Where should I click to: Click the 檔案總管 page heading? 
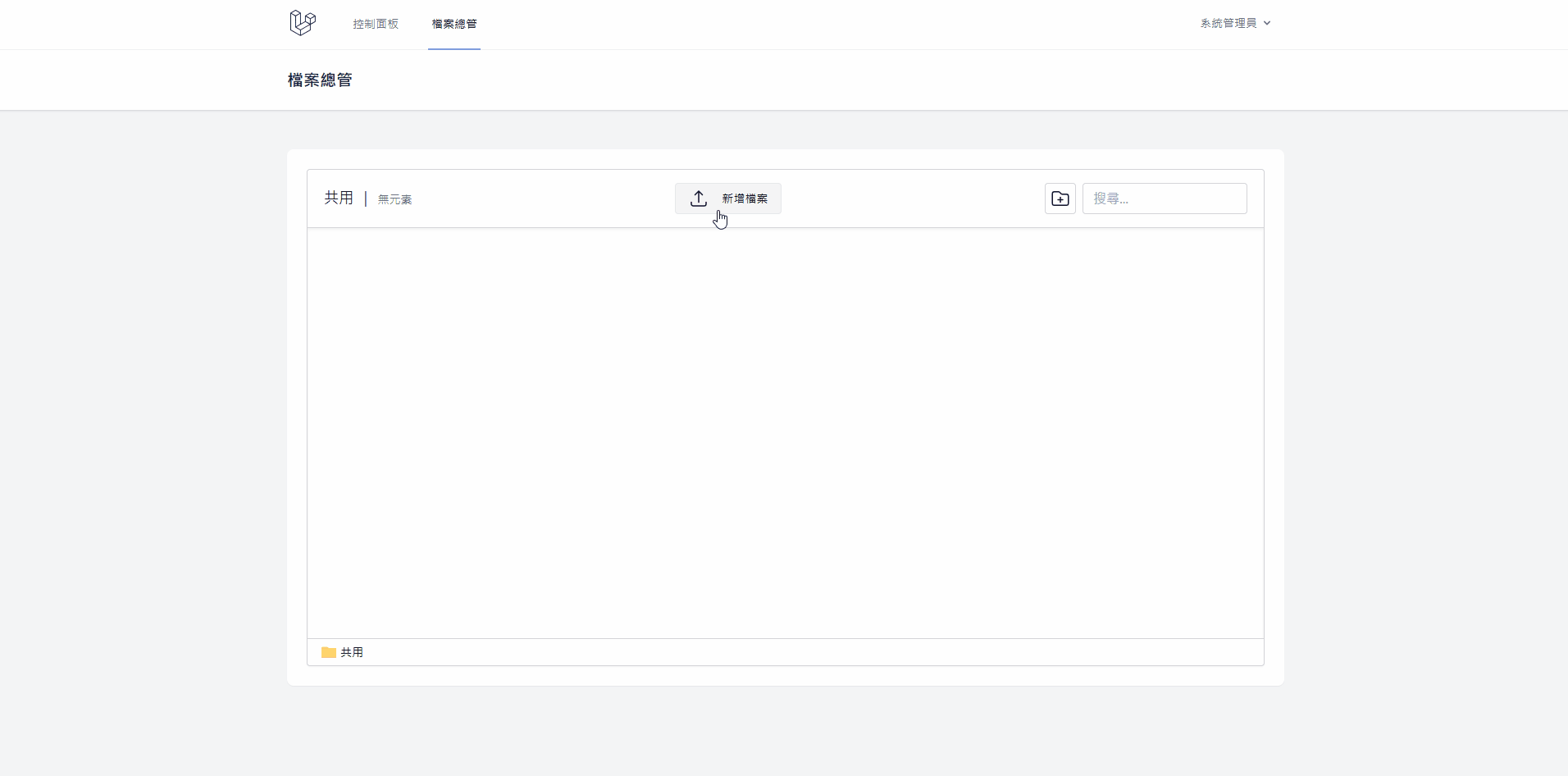(x=320, y=79)
